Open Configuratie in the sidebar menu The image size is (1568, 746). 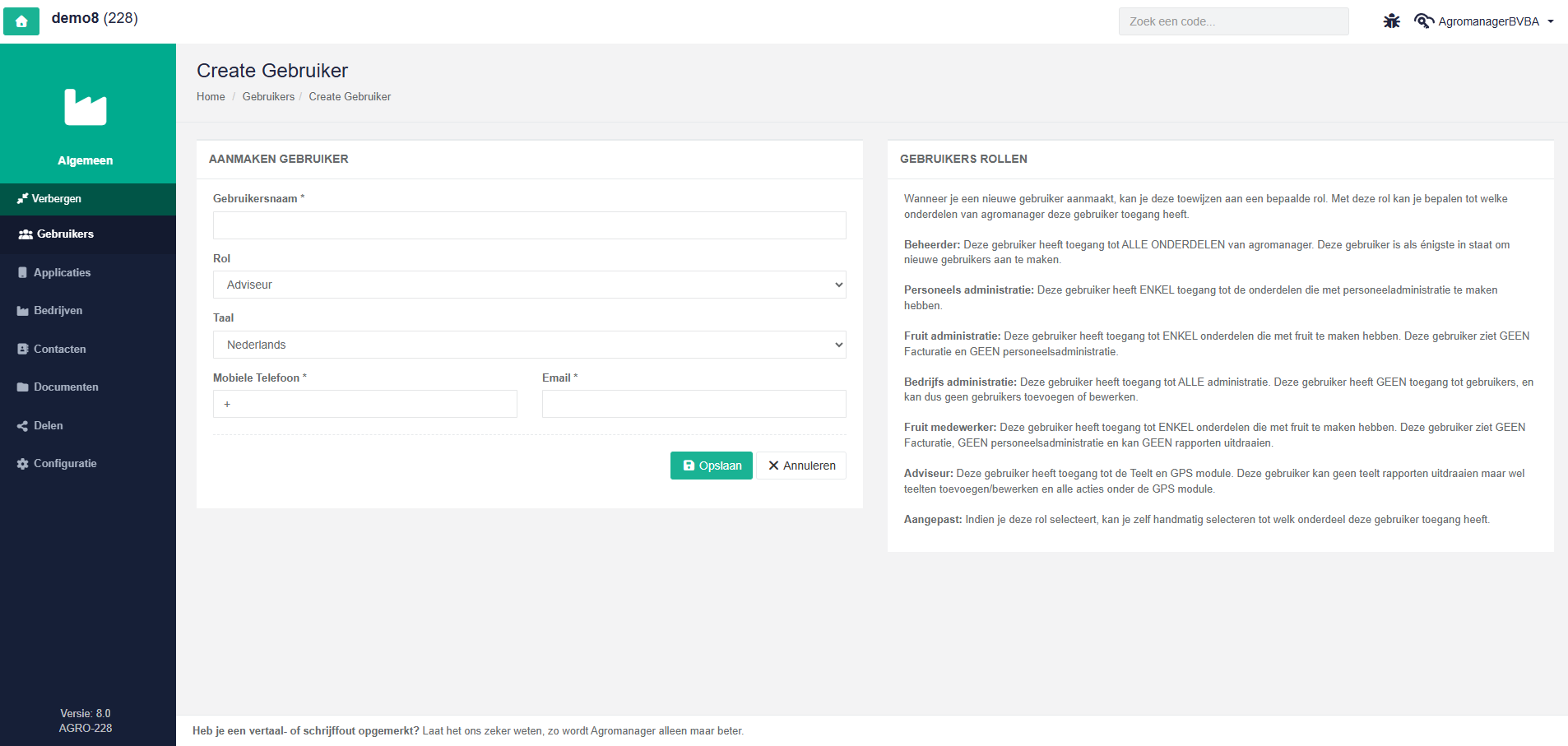[x=88, y=464]
